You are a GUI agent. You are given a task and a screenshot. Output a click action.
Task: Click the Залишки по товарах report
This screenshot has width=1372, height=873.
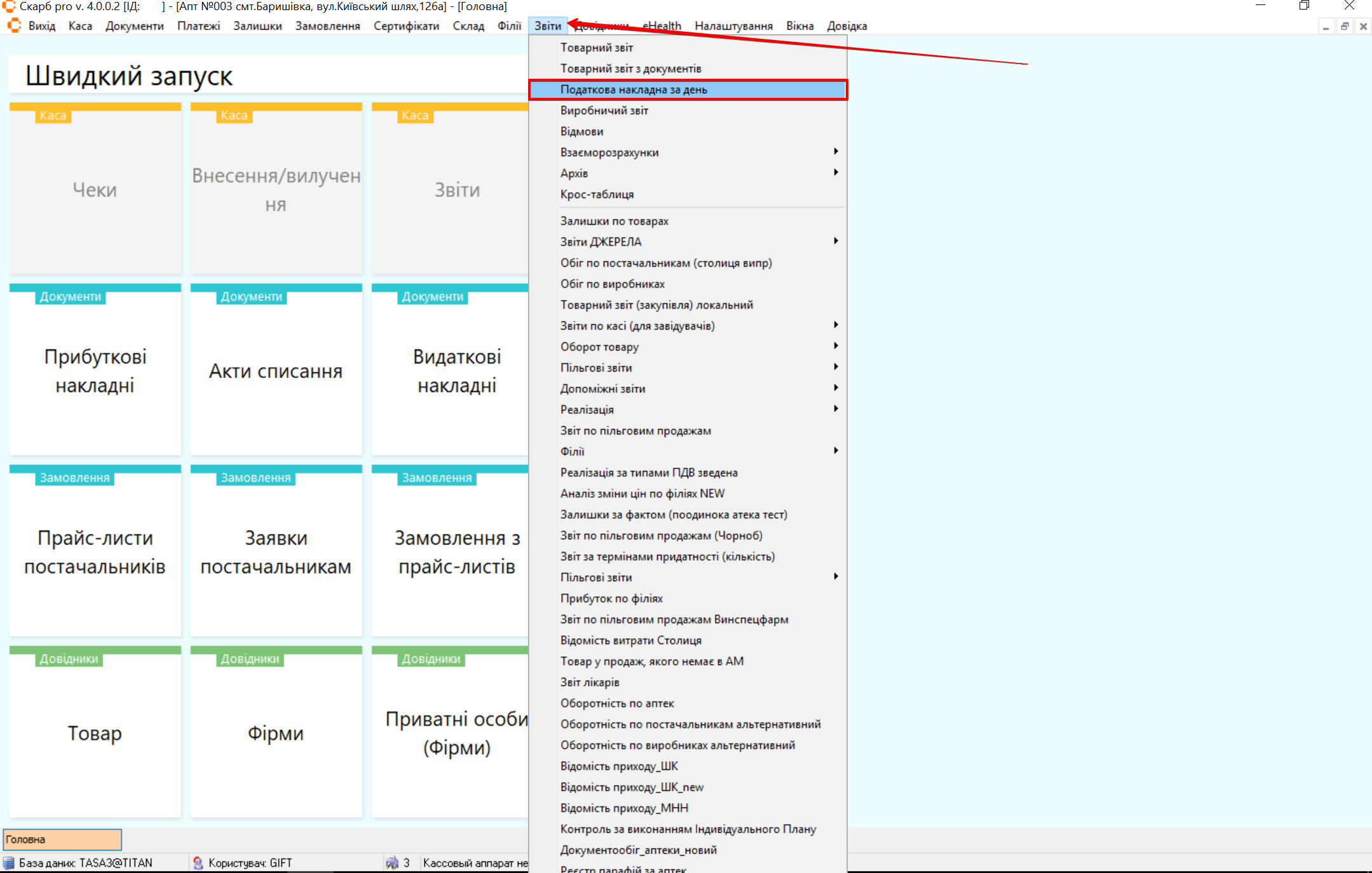click(614, 221)
